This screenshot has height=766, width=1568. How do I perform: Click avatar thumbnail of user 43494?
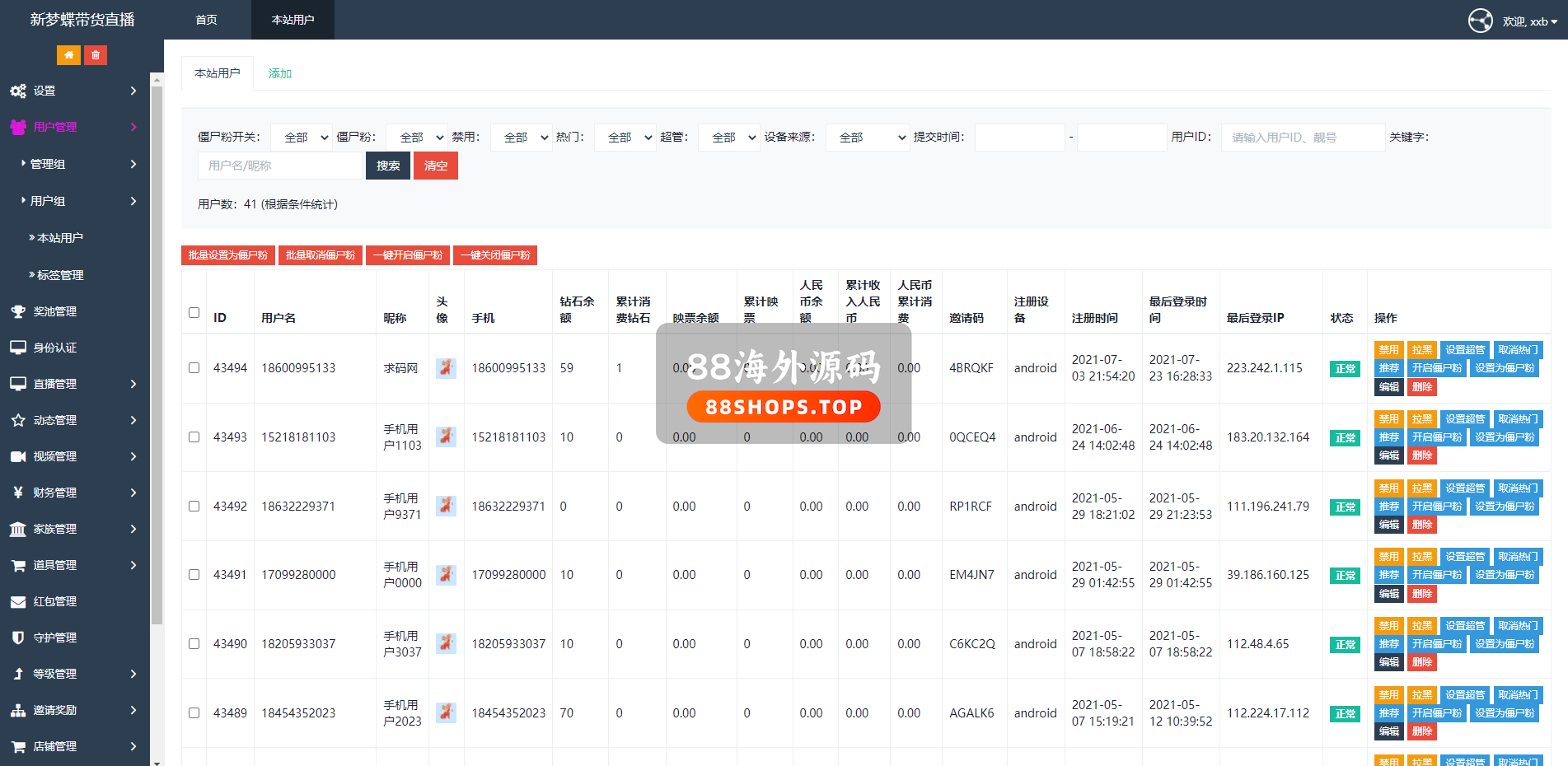pos(446,368)
